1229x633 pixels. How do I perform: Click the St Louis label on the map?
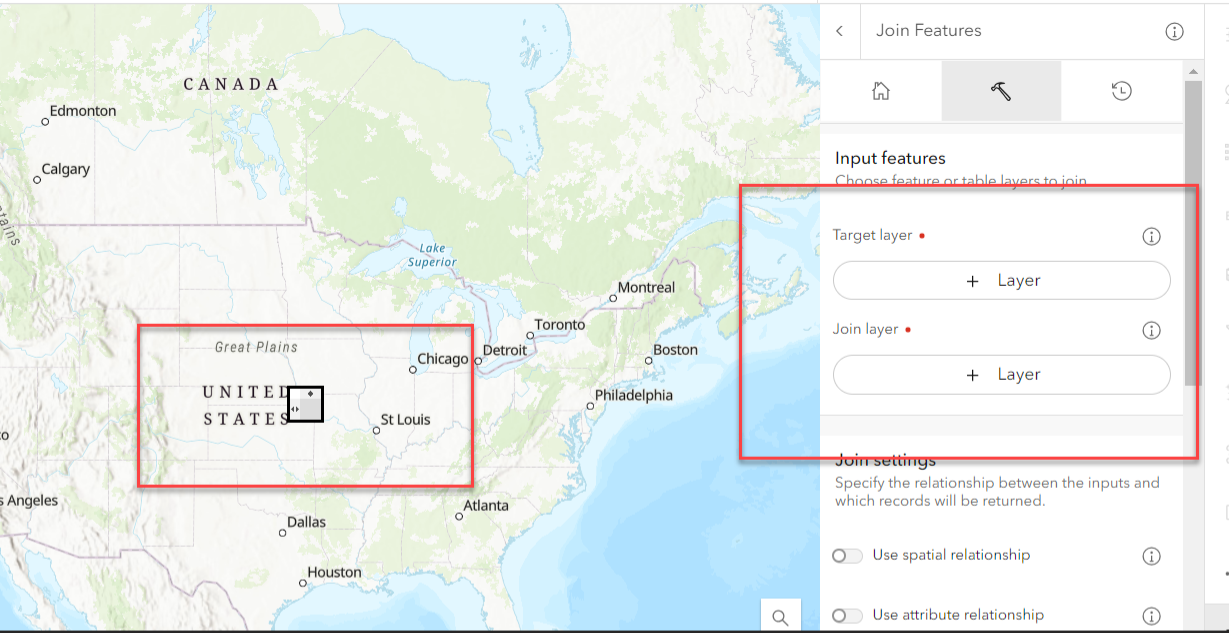(x=406, y=420)
